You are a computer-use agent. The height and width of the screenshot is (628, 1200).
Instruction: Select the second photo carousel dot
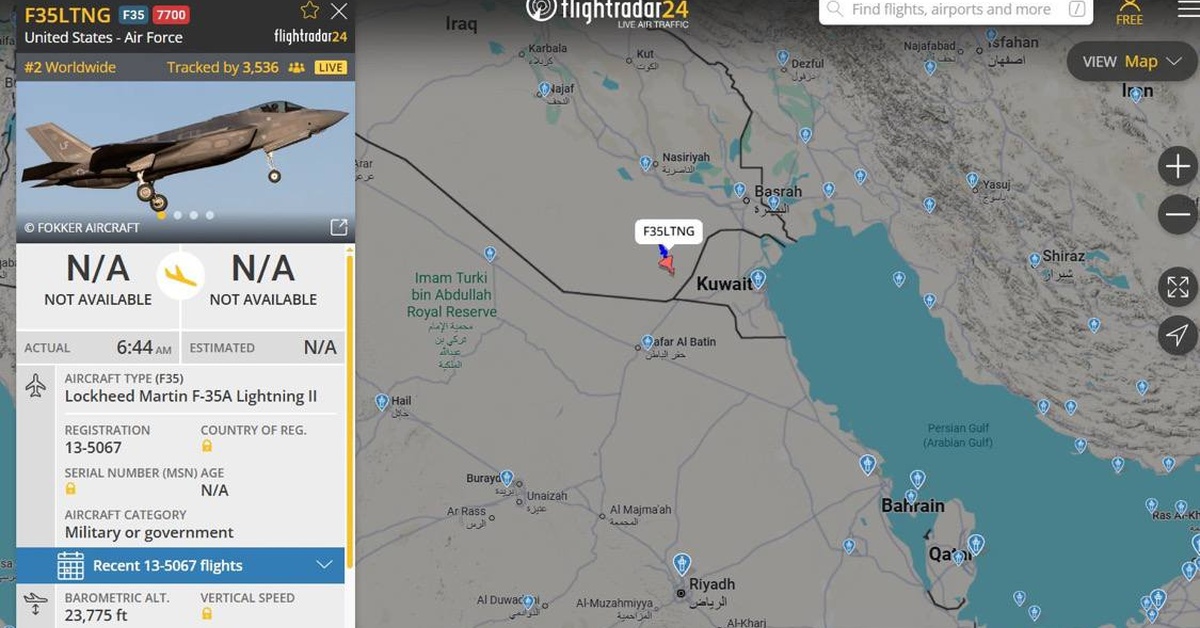[x=178, y=215]
